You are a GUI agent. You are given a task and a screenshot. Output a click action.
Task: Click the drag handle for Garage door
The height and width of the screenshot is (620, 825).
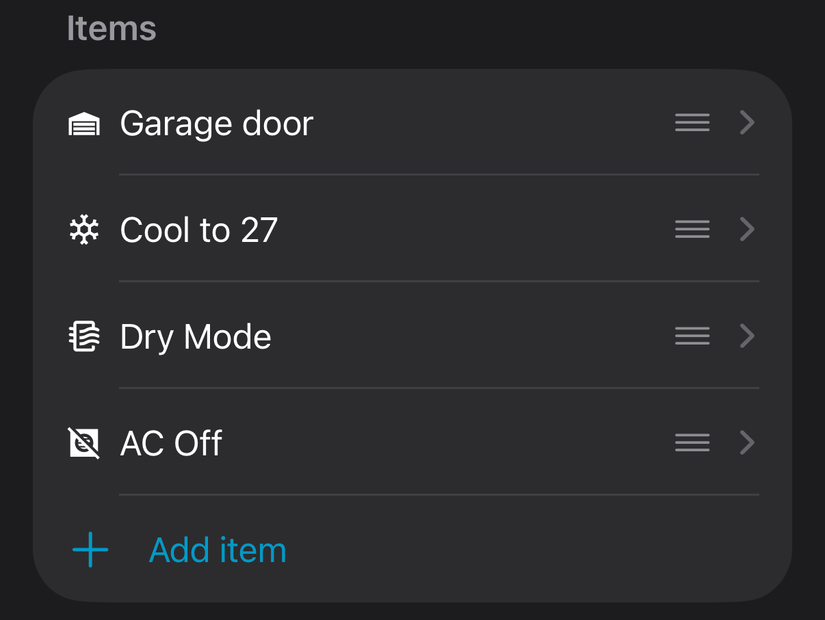tap(692, 122)
